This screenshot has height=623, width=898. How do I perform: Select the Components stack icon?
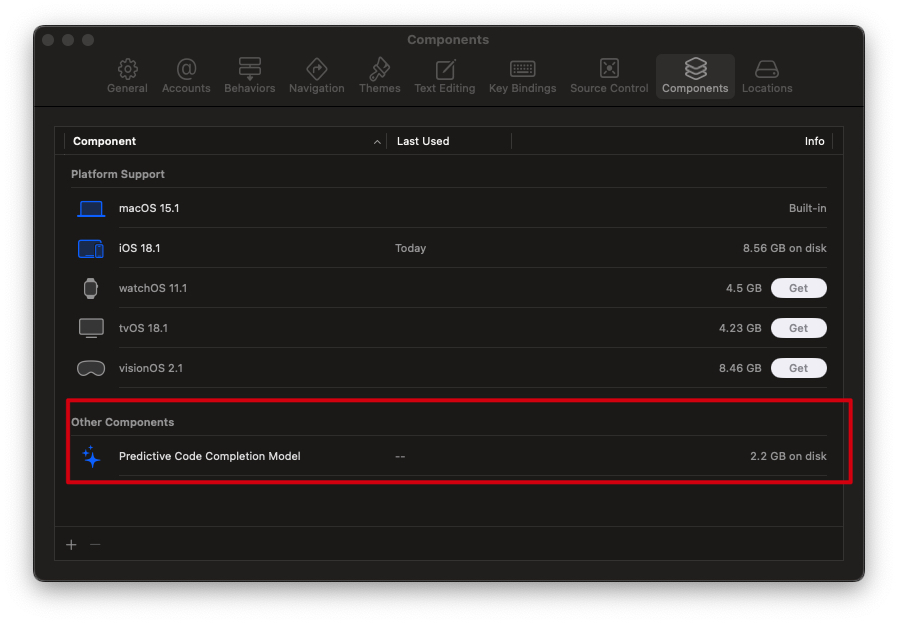695,68
